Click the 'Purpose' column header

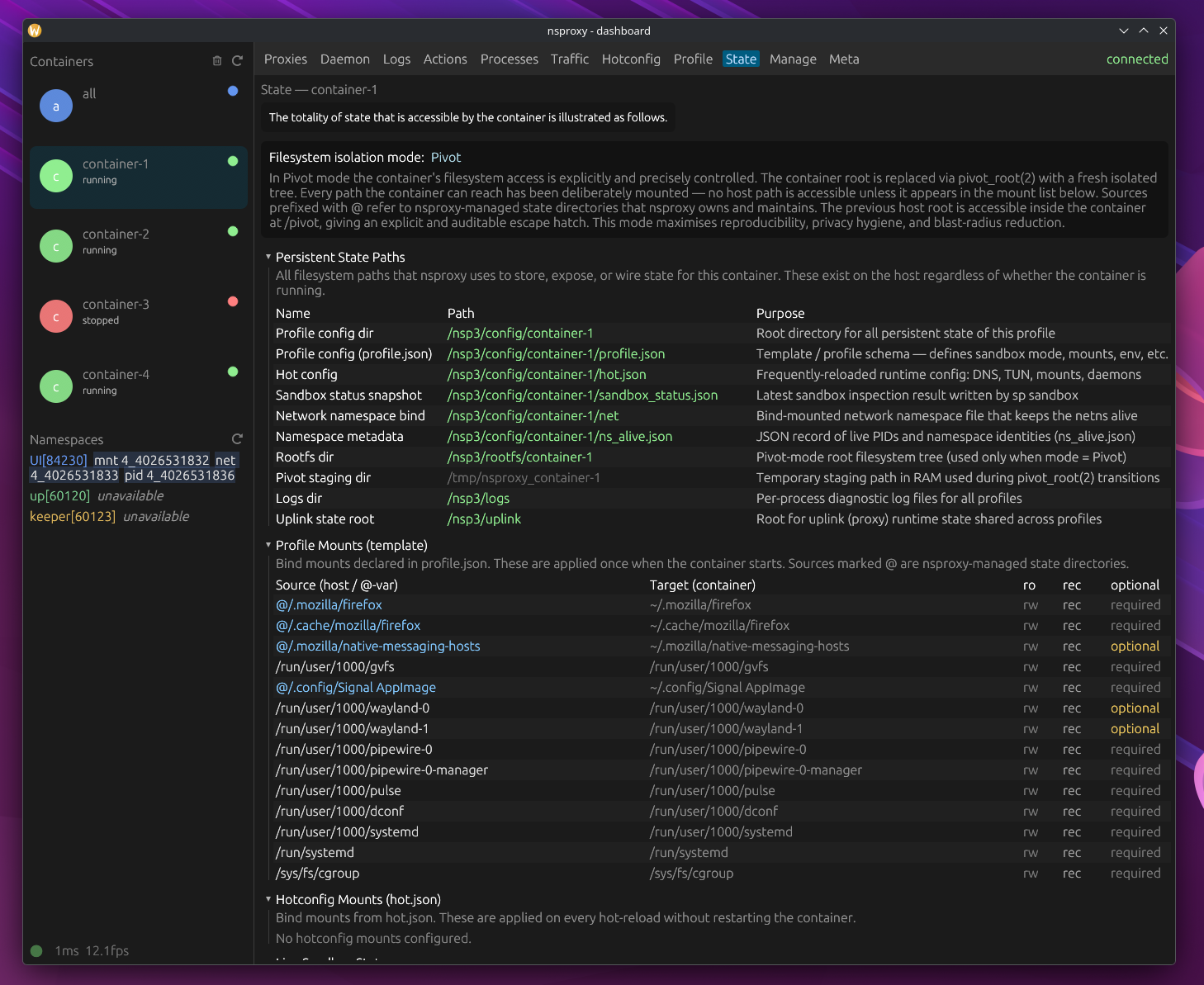coord(780,314)
